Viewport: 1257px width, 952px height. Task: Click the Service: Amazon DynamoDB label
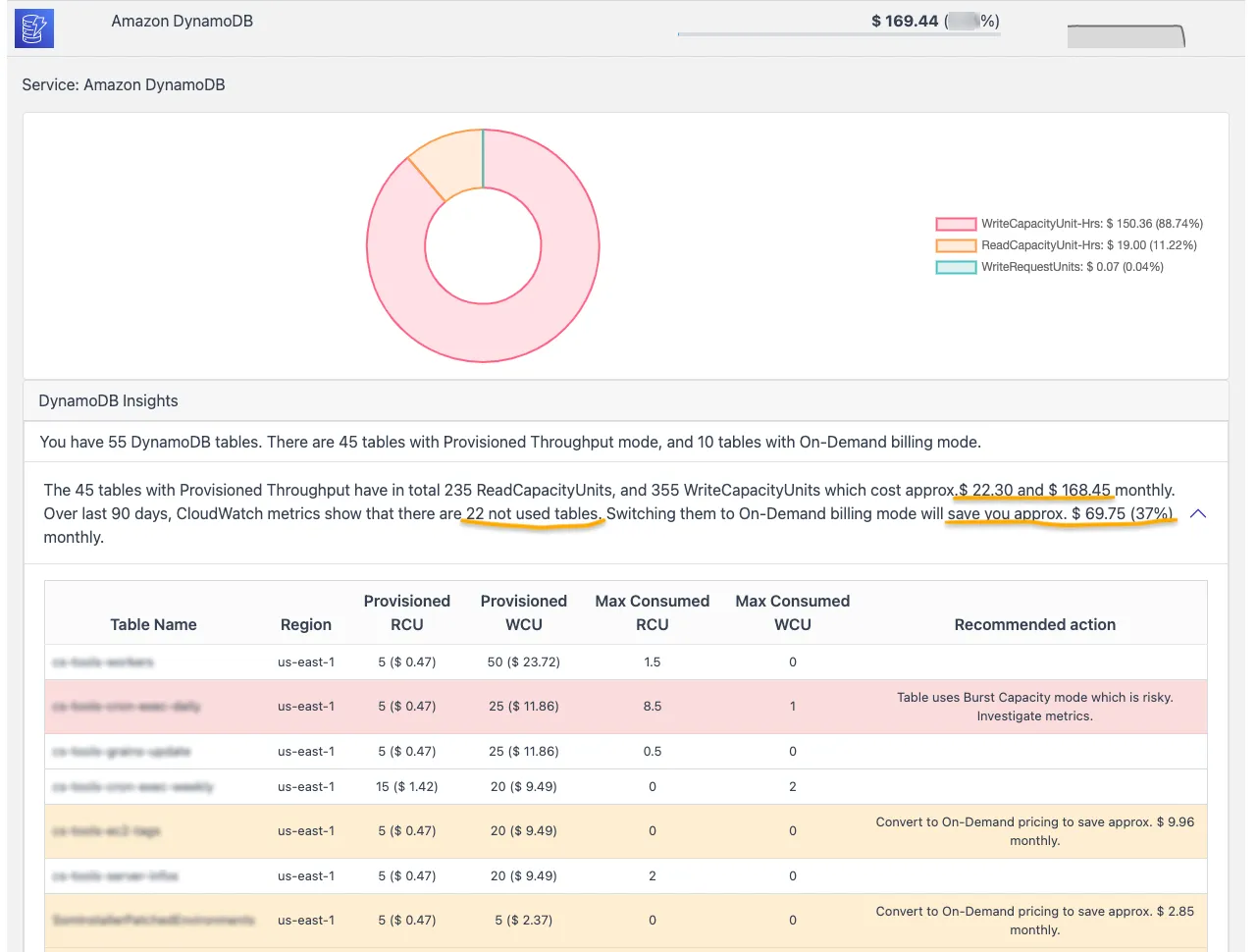pyautogui.click(x=124, y=84)
